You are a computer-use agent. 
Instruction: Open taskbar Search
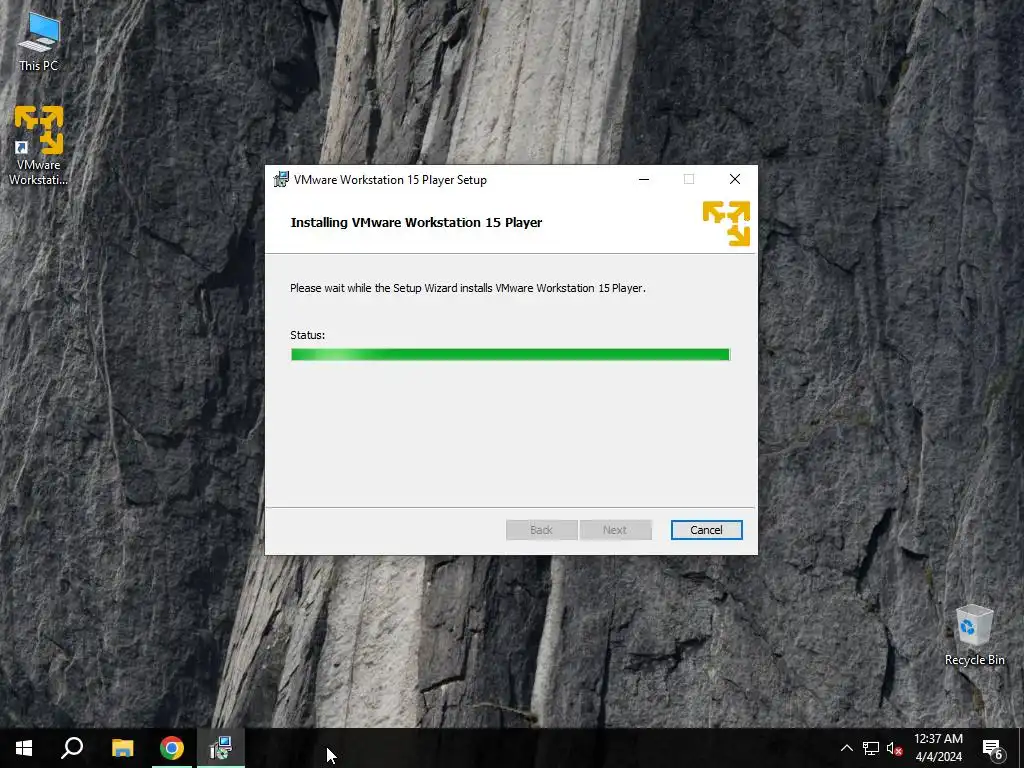coord(72,748)
